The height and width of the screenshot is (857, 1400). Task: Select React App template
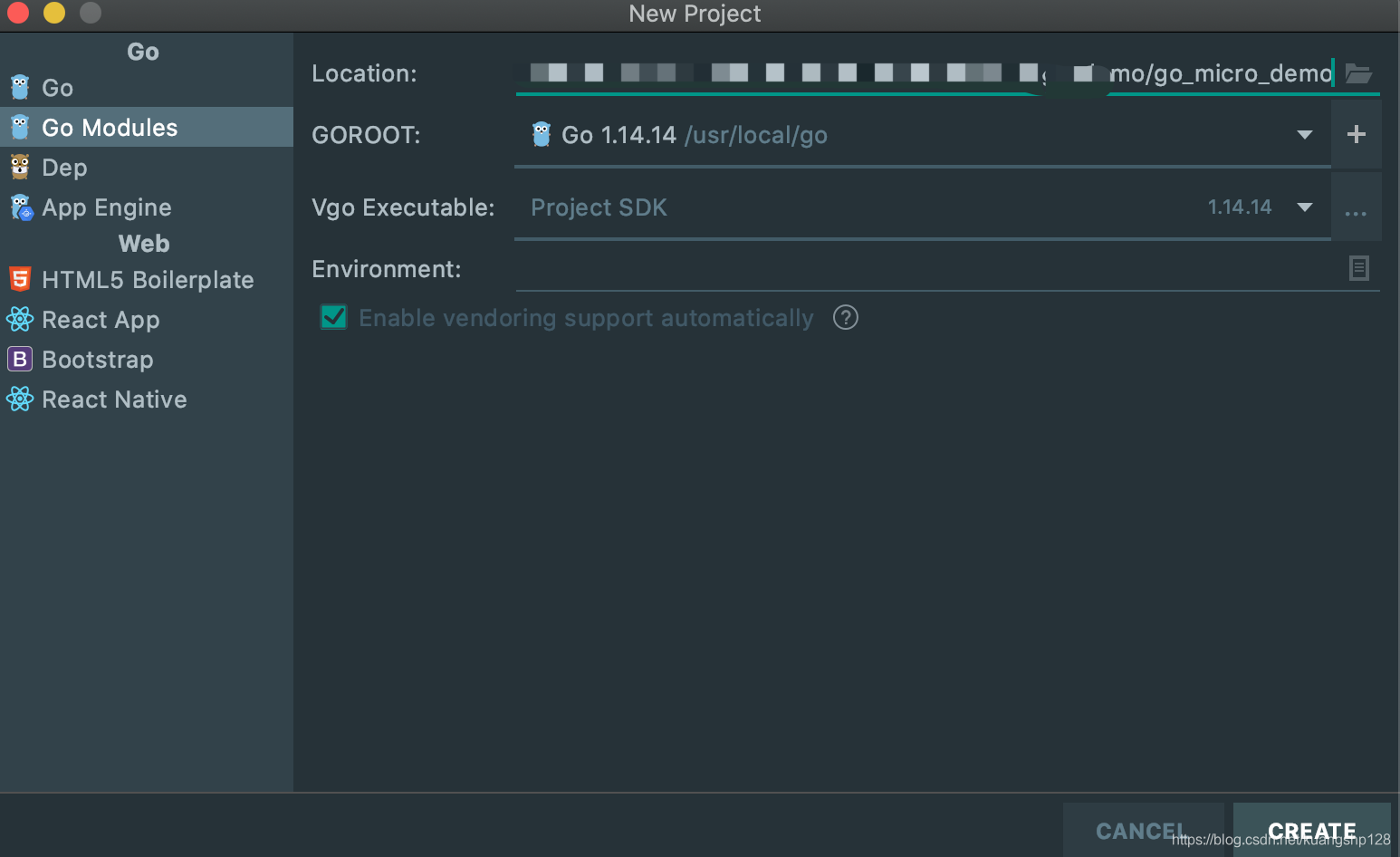(x=146, y=320)
